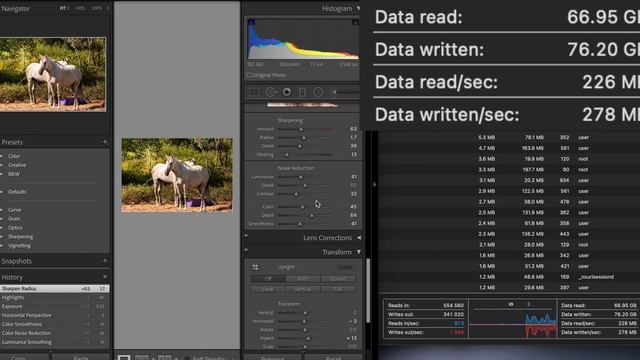
Task: Select Horizontal Perspective history step
Action: [x=55, y=315]
